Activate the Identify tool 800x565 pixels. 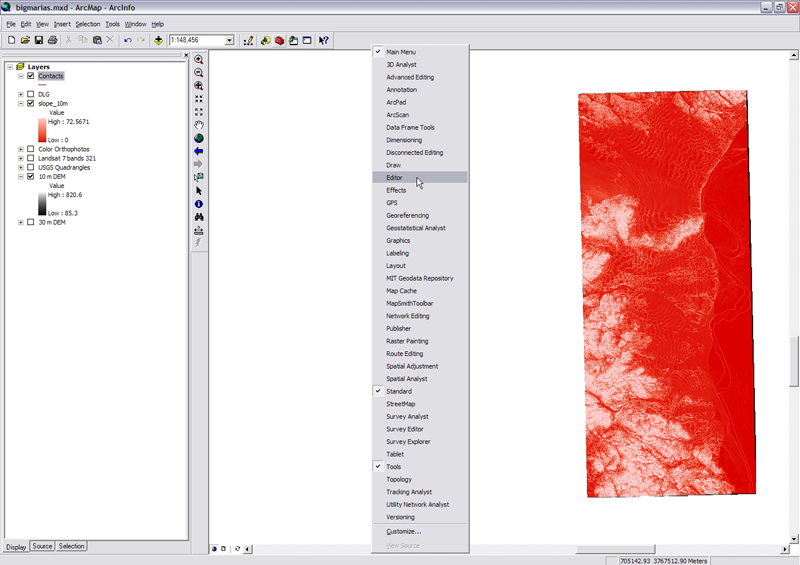[199, 204]
